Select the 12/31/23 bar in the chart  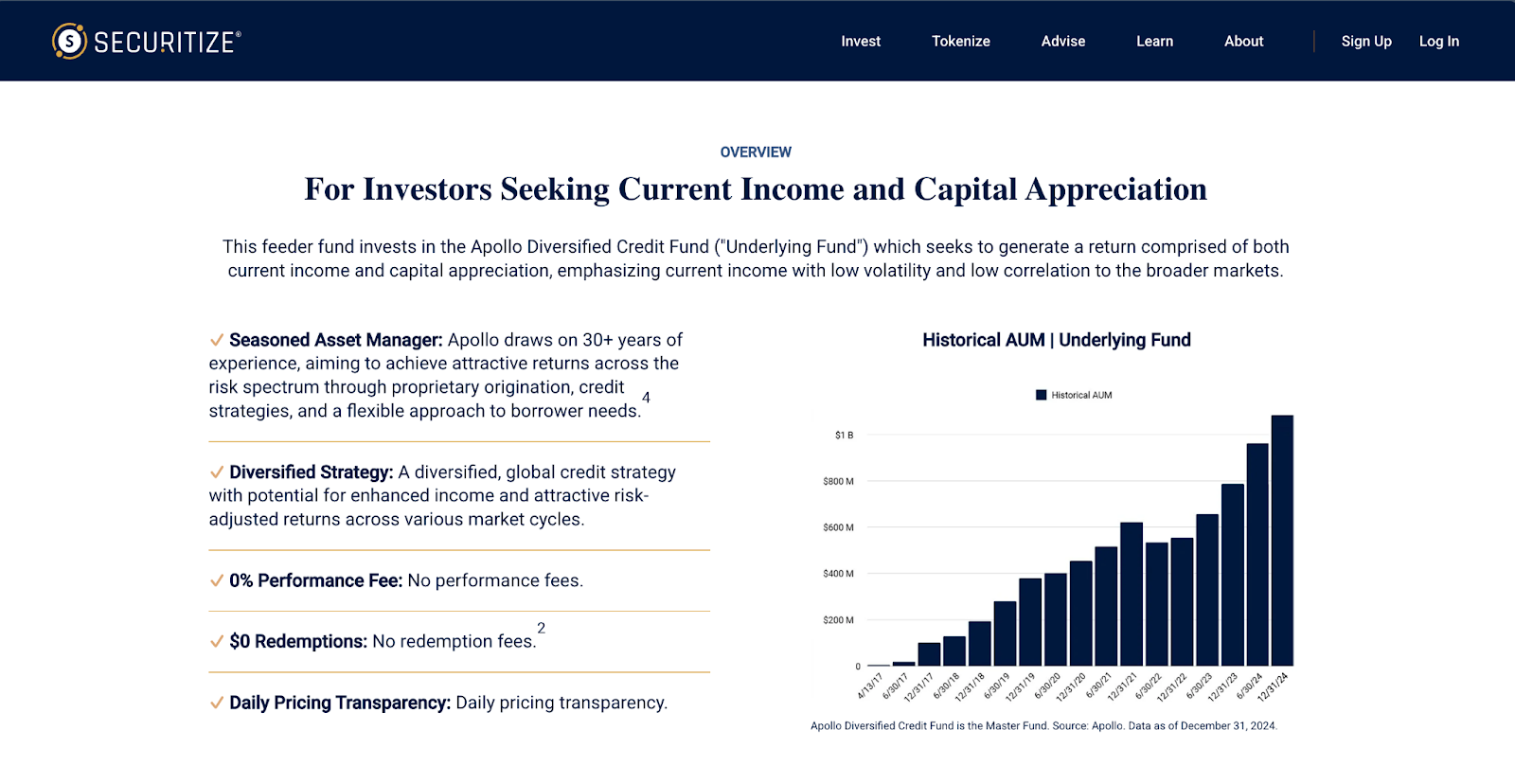[x=1232, y=575]
